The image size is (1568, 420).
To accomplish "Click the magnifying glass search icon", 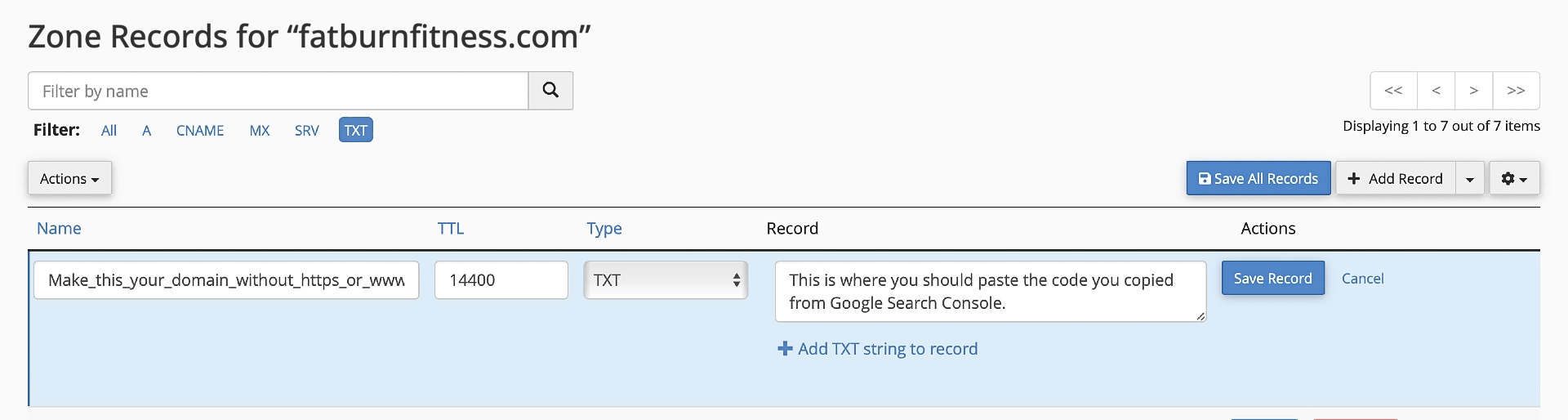I will (550, 91).
